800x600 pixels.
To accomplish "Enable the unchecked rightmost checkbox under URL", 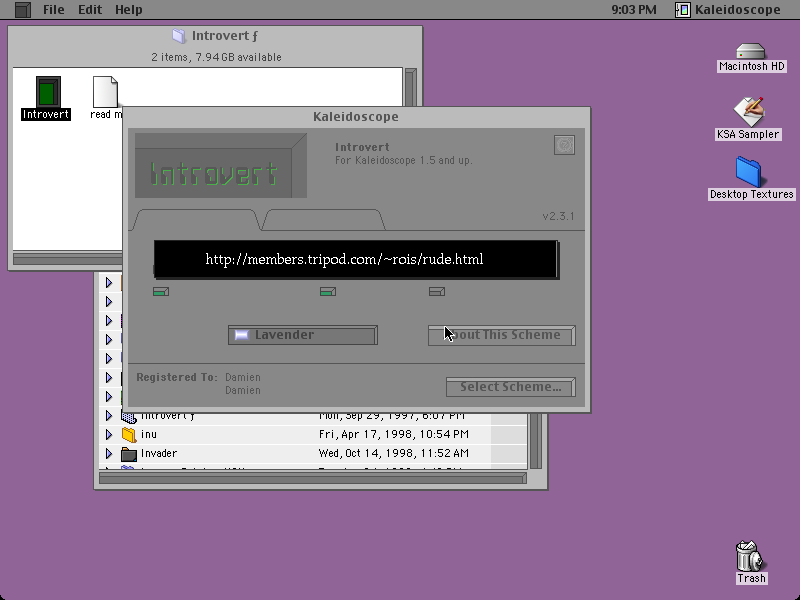I will 437,291.
